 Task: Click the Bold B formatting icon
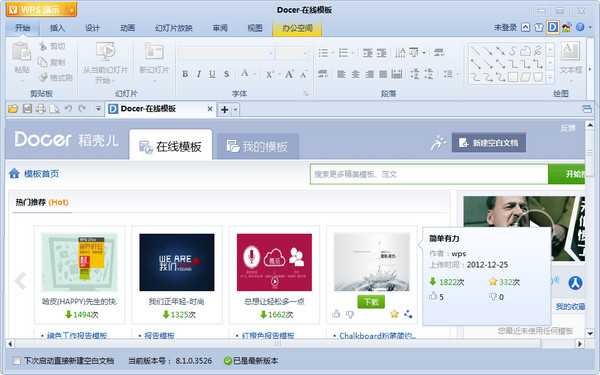click(185, 74)
